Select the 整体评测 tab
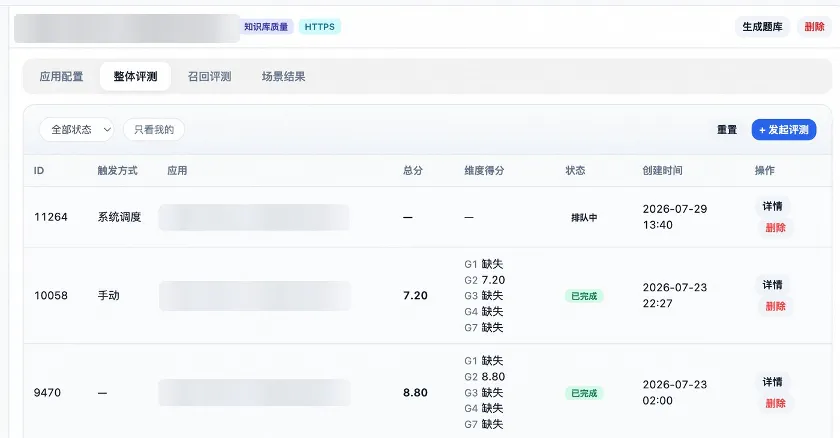The image size is (840, 438). 135,76
